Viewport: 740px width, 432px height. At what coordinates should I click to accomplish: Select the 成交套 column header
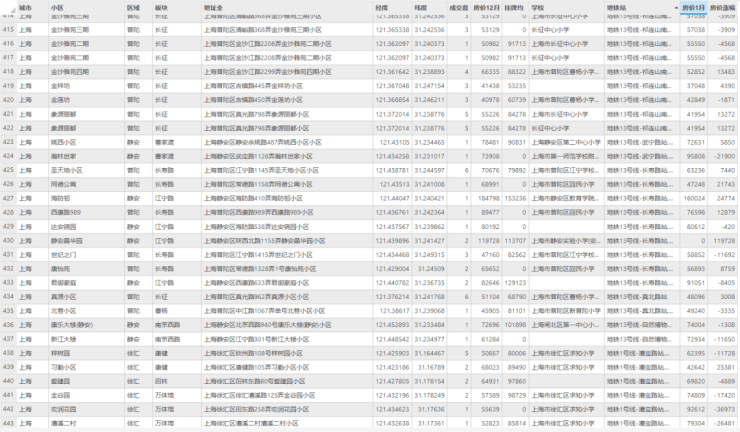tap(459, 8)
